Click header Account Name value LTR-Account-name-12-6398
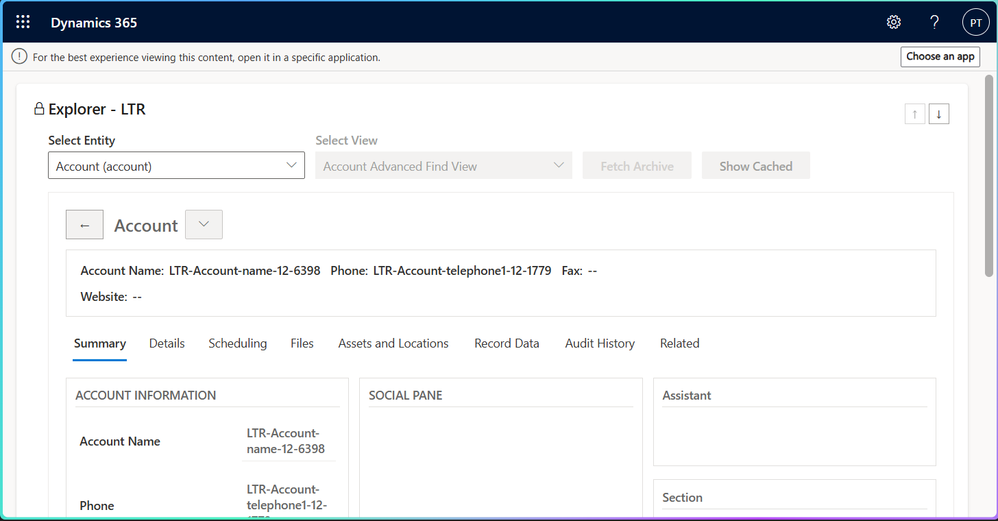This screenshot has height=521, width=998. (x=244, y=271)
